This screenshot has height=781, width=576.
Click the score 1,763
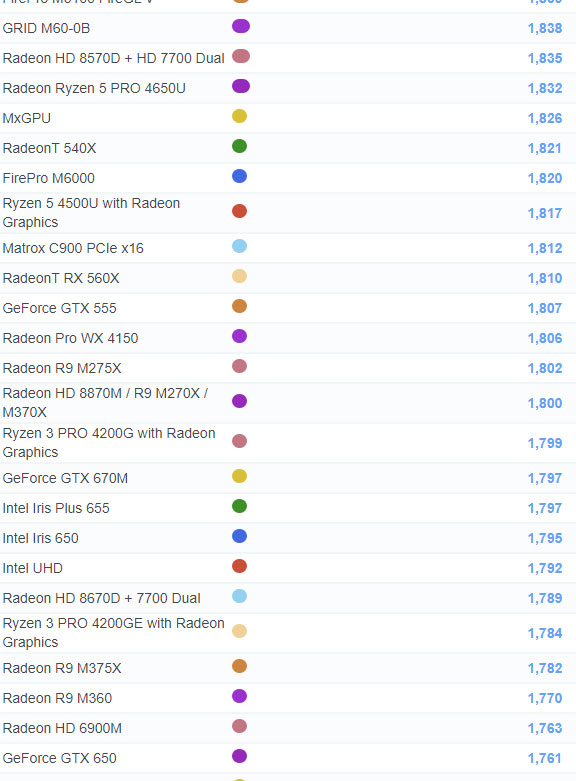[x=545, y=728]
